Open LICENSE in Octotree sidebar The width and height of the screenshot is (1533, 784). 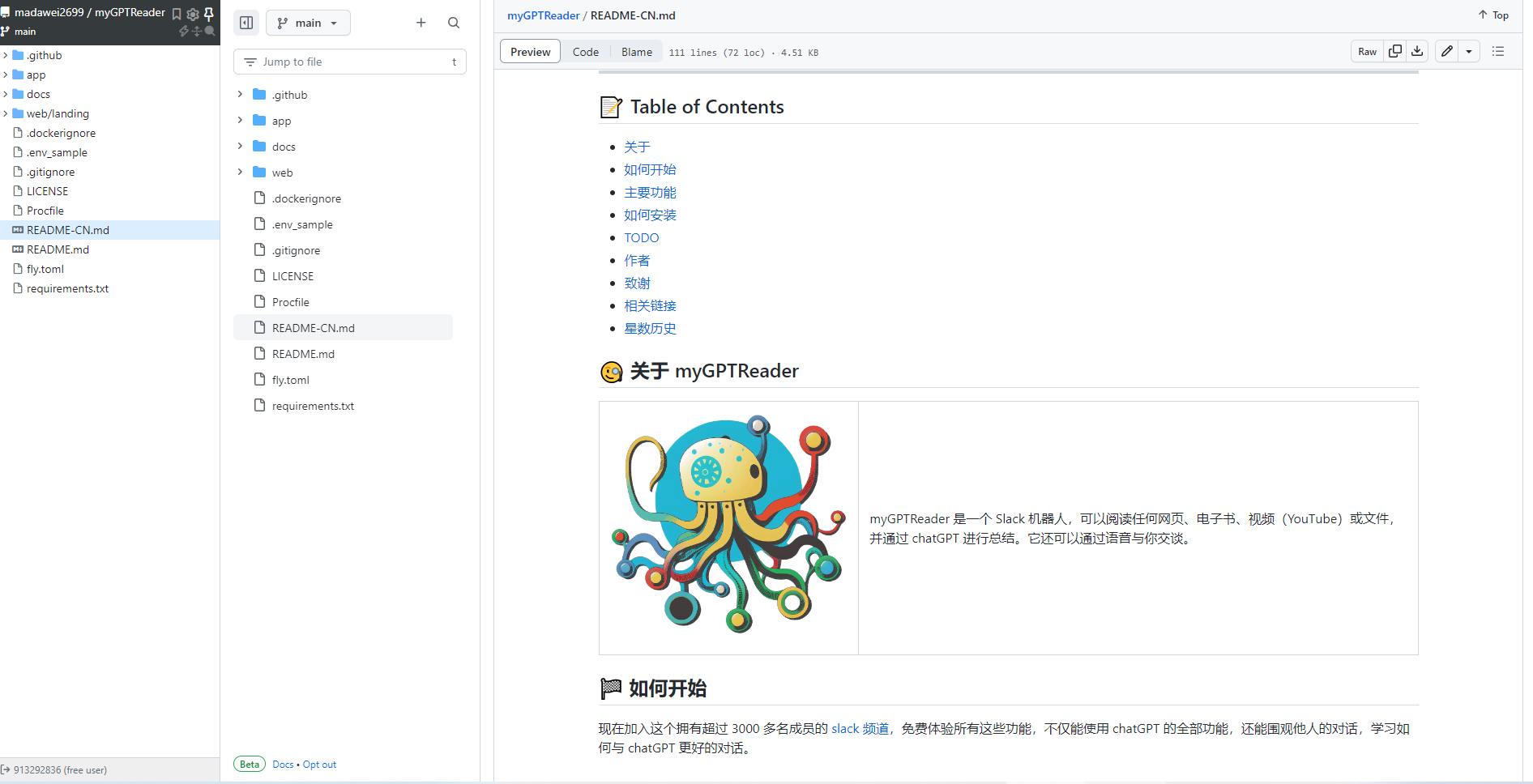pyautogui.click(x=47, y=191)
